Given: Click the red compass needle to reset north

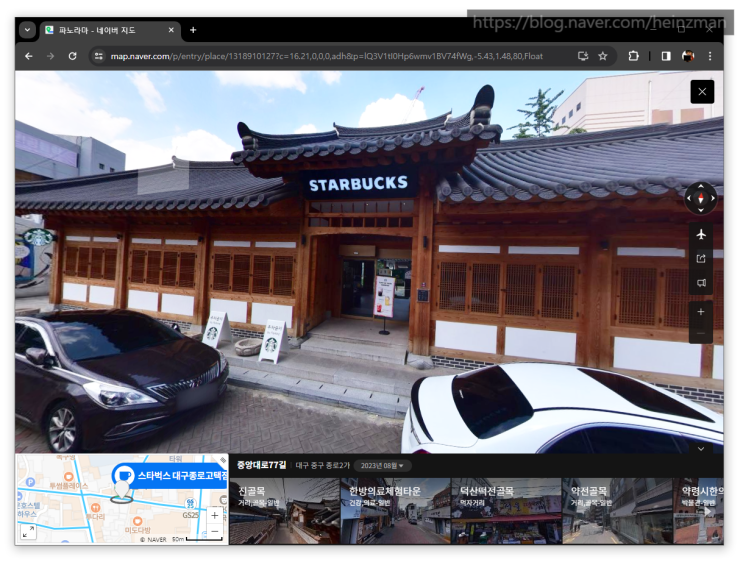Looking at the screenshot, I should click(x=701, y=199).
